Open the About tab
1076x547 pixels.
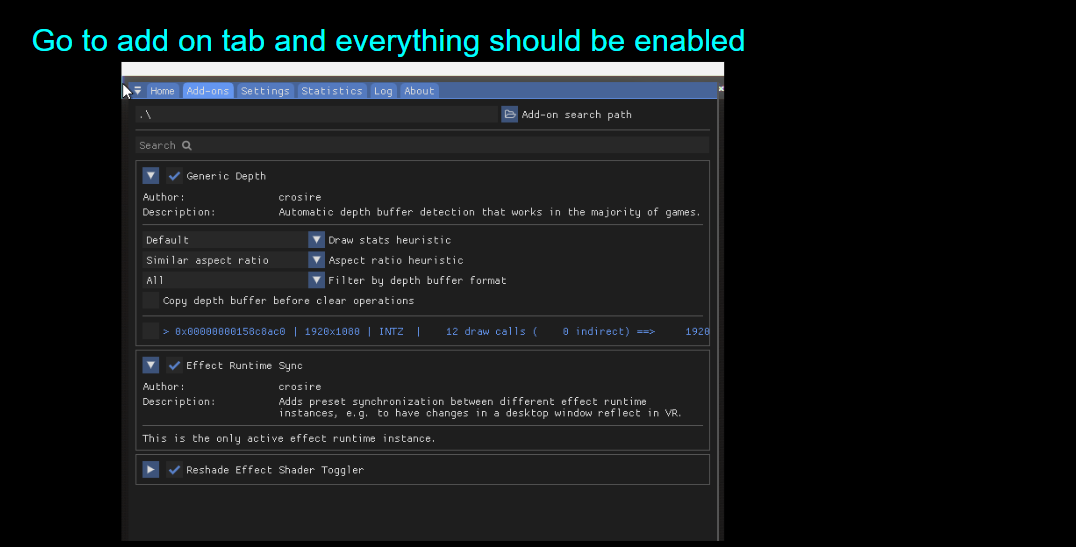click(x=419, y=91)
